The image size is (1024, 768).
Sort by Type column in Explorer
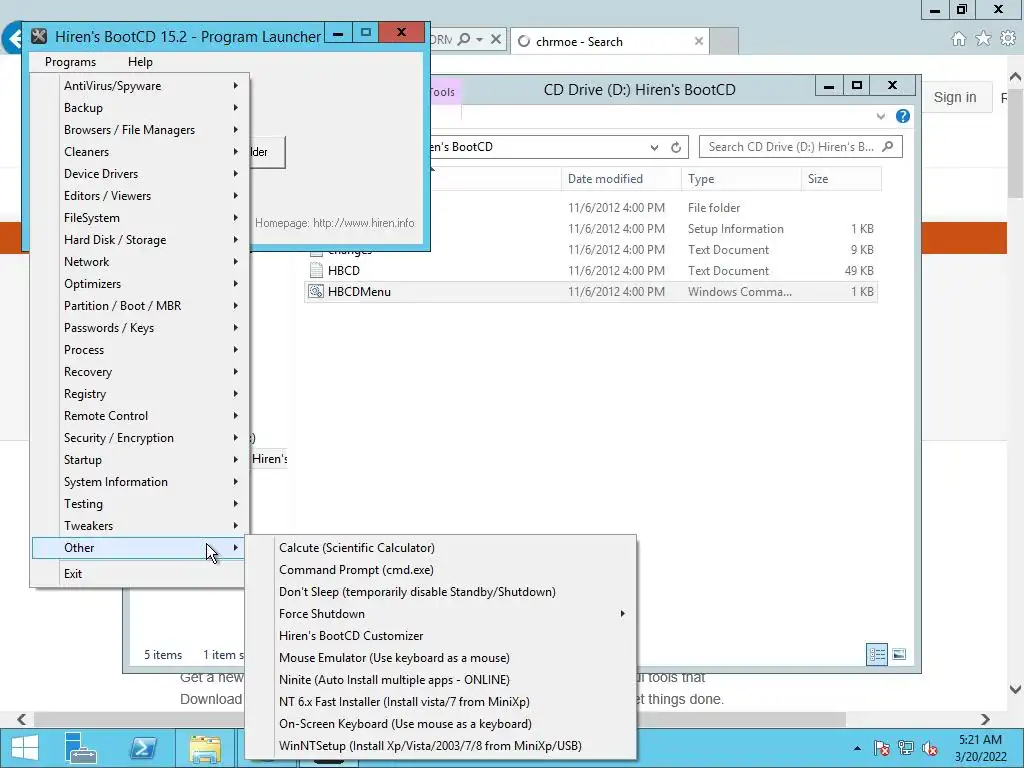coord(741,179)
